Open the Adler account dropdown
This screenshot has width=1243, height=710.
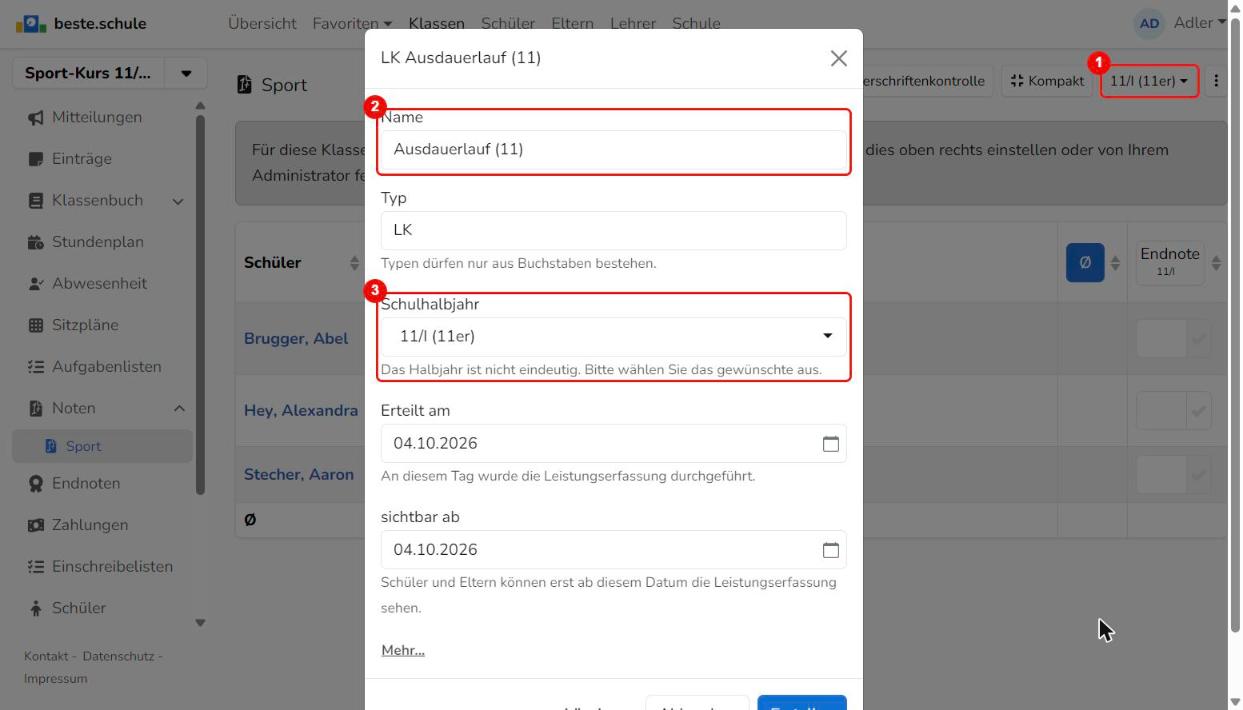1199,23
